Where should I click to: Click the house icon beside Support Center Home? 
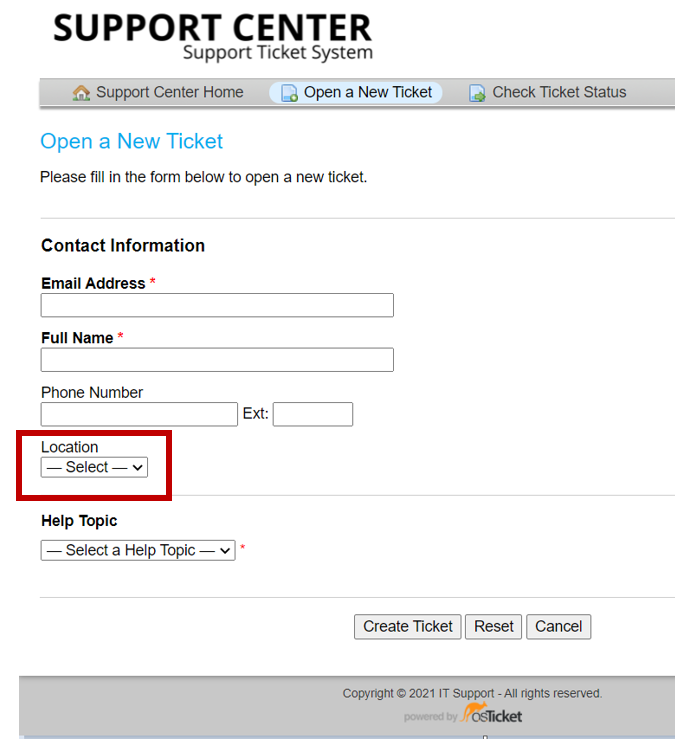click(x=82, y=93)
